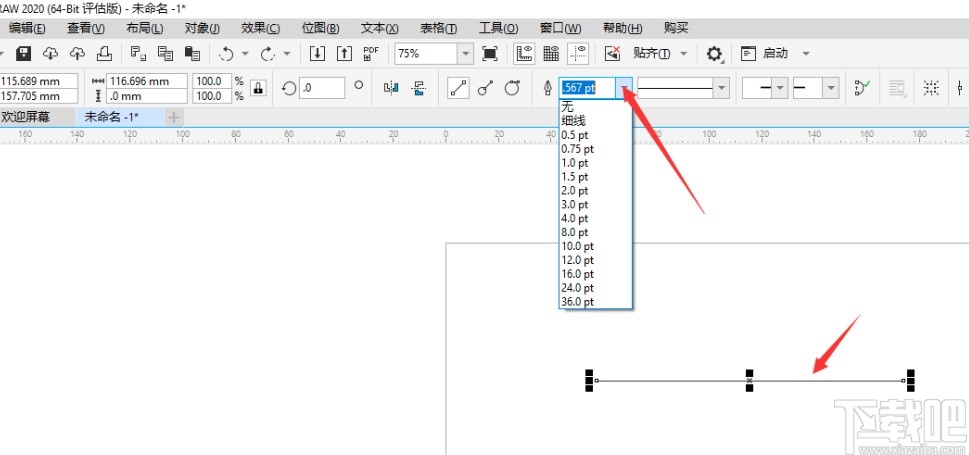
Task: Open the 启动 launcher dropdown
Action: (x=806, y=54)
